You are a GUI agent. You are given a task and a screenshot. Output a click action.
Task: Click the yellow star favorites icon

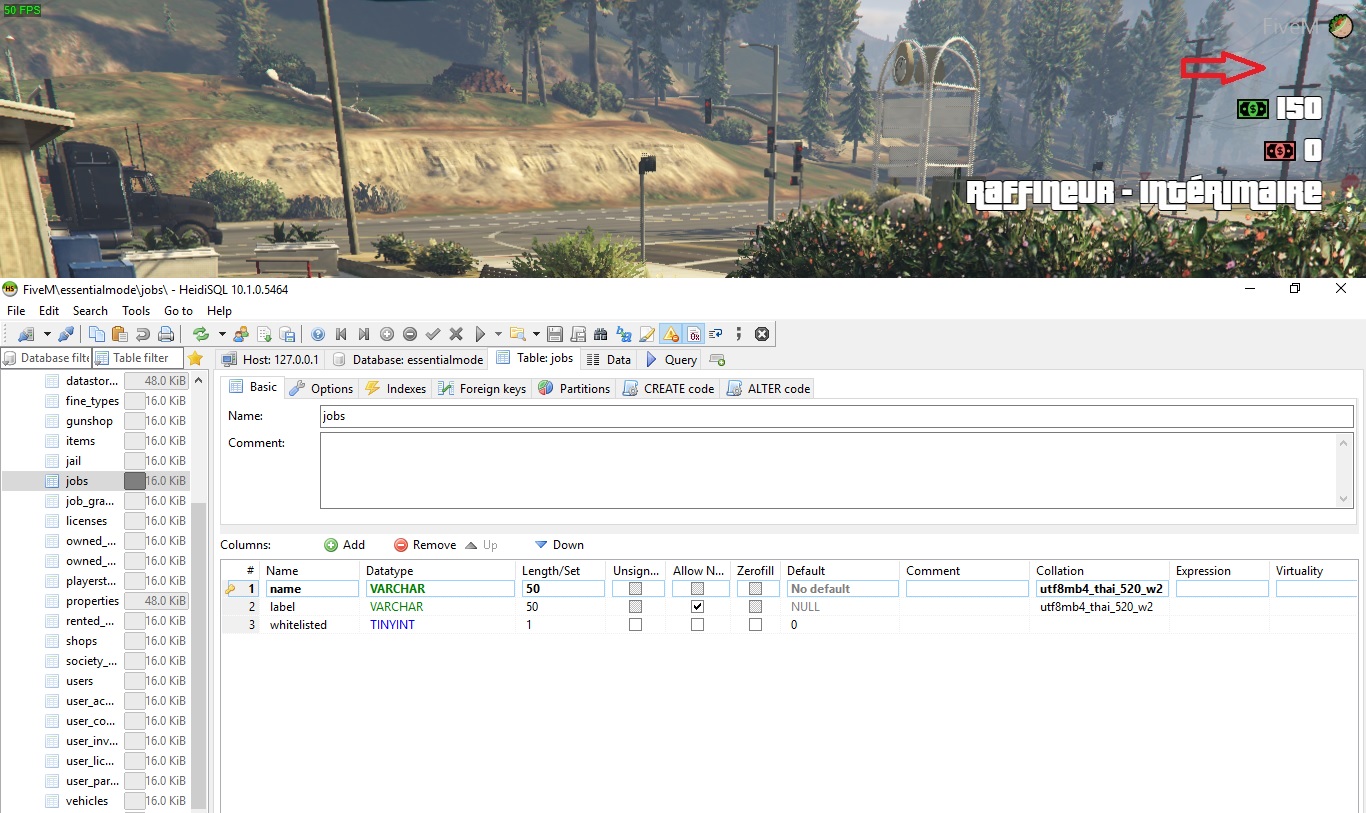point(196,358)
